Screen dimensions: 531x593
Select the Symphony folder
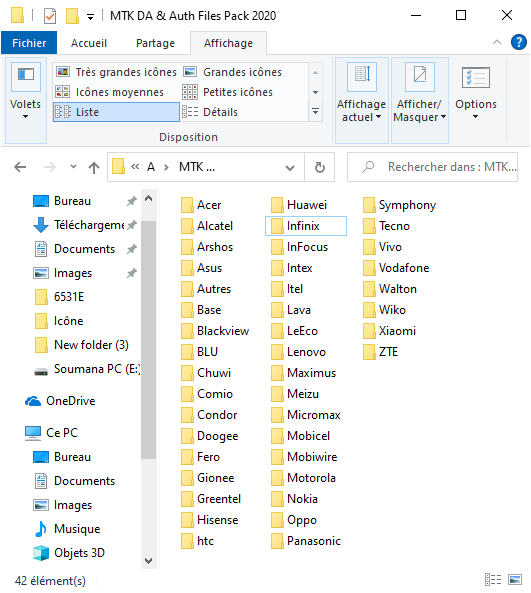(x=399, y=205)
